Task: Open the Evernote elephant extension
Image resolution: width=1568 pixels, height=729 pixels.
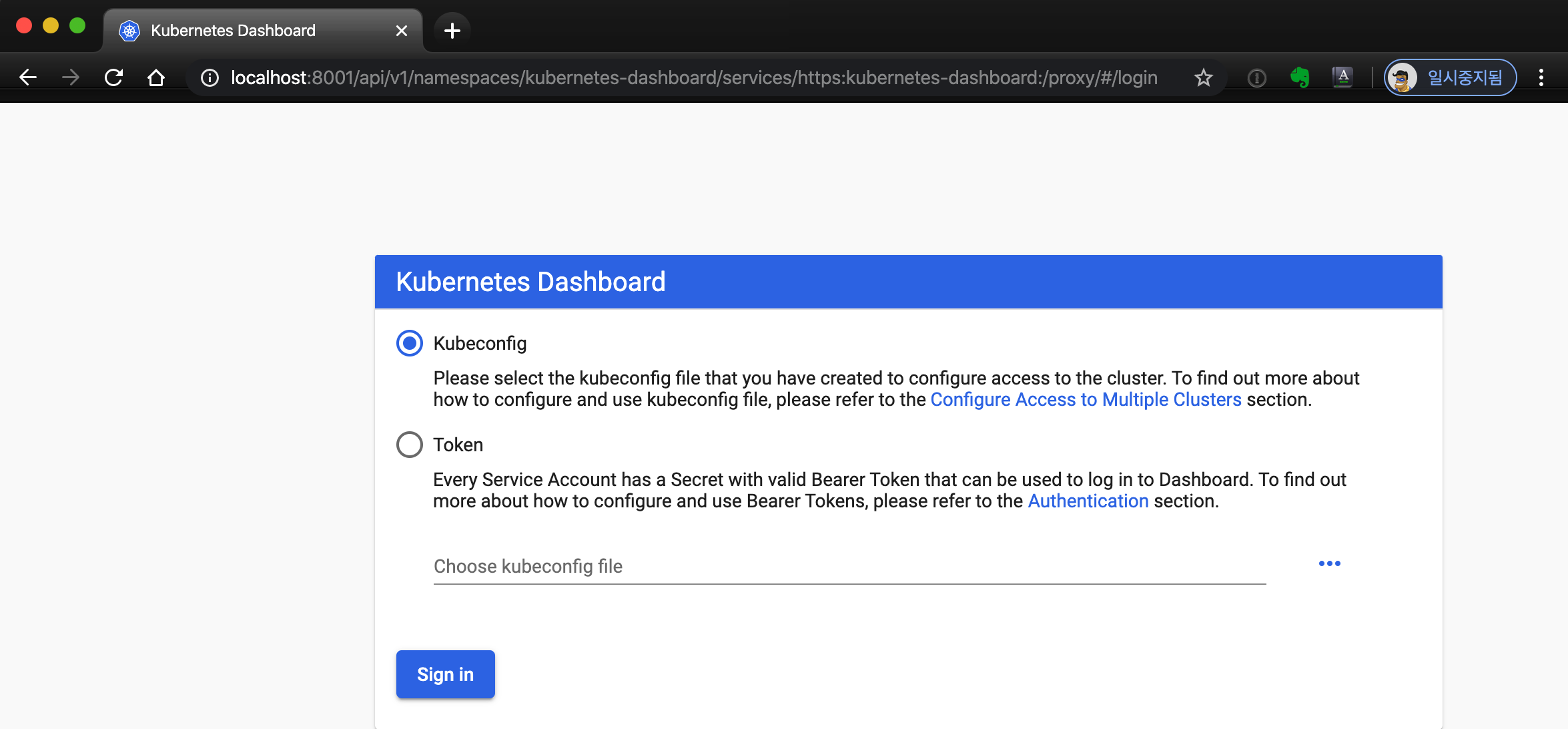Action: click(x=1299, y=78)
